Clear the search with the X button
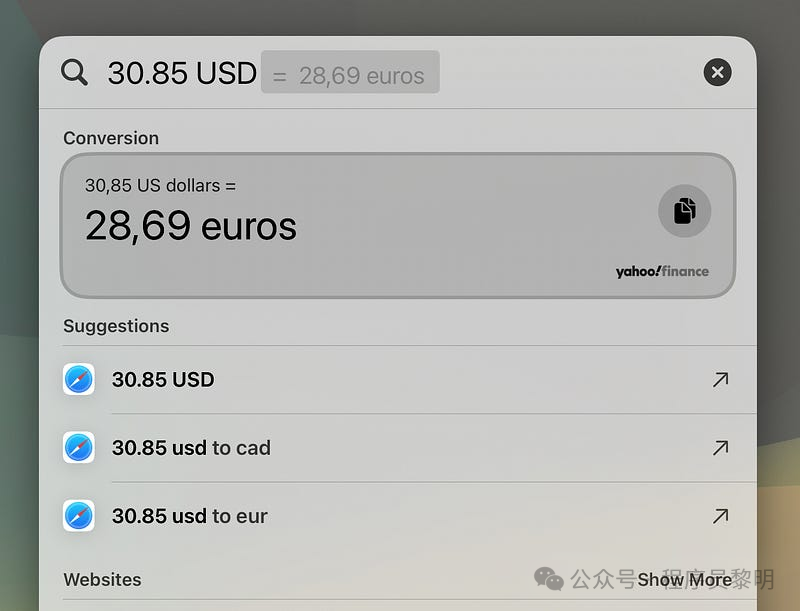800x611 pixels. [717, 72]
